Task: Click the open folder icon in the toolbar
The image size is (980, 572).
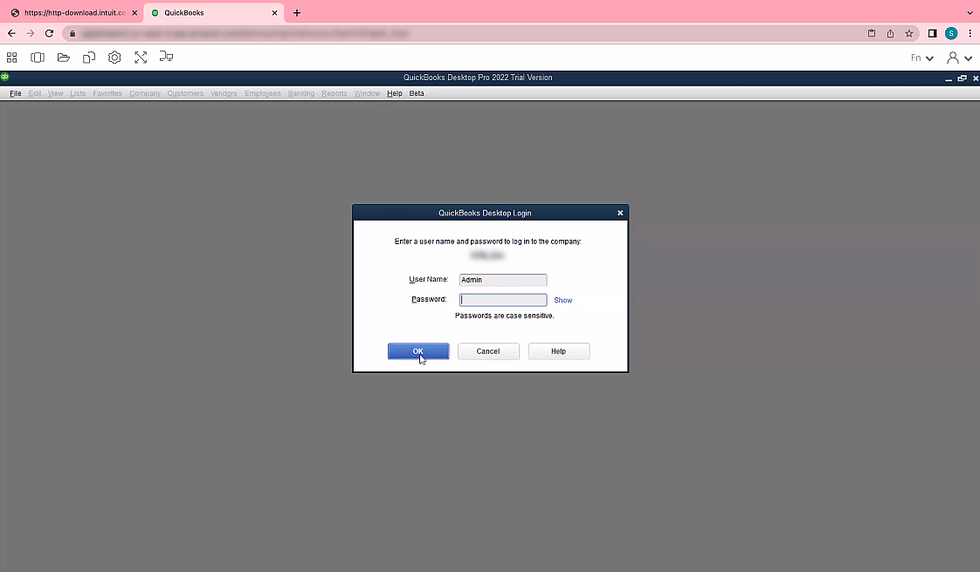Action: tap(64, 58)
